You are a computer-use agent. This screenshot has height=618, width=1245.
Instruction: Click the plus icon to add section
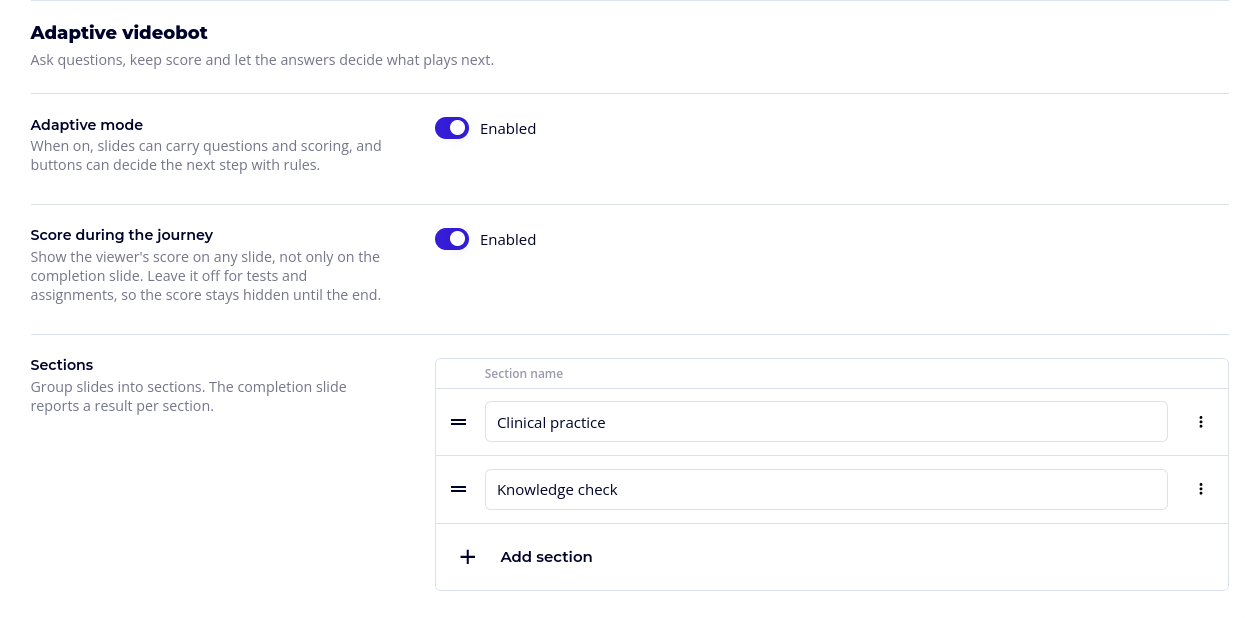click(x=467, y=557)
